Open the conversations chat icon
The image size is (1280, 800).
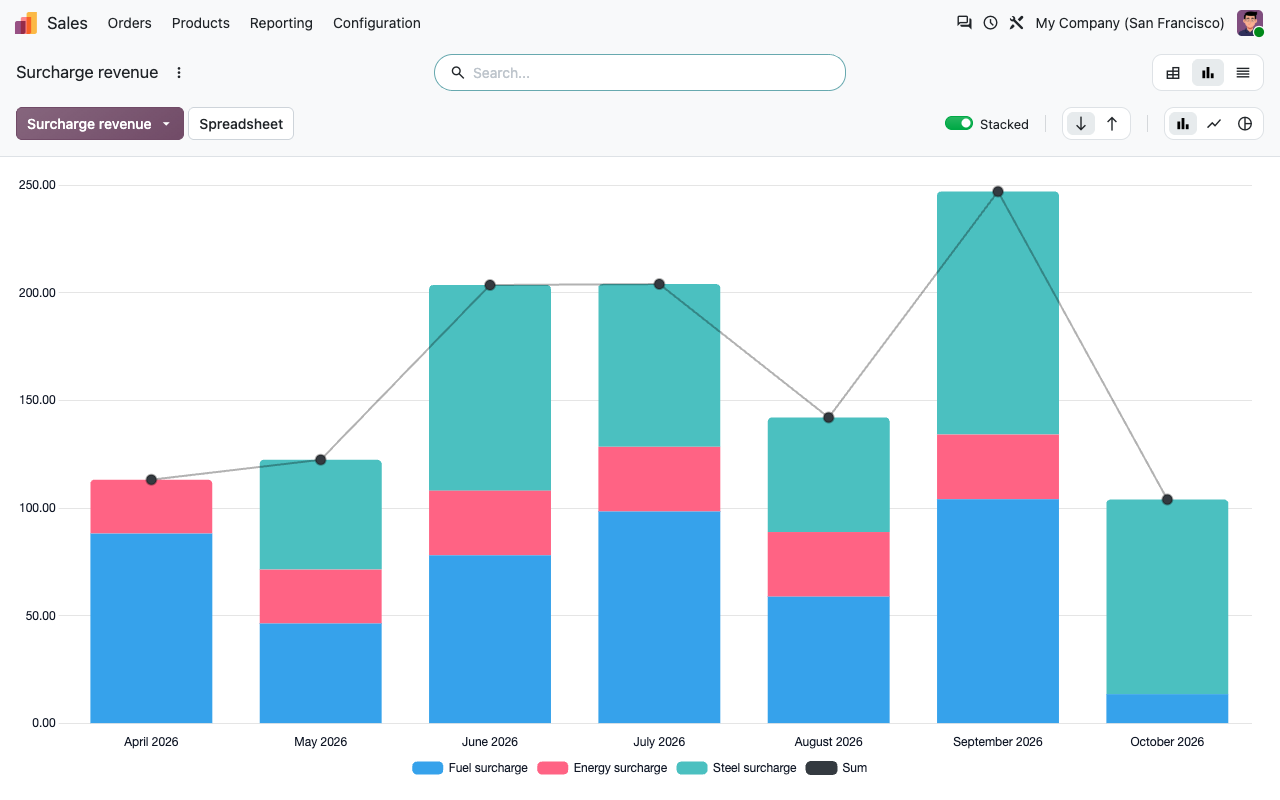pos(964,23)
